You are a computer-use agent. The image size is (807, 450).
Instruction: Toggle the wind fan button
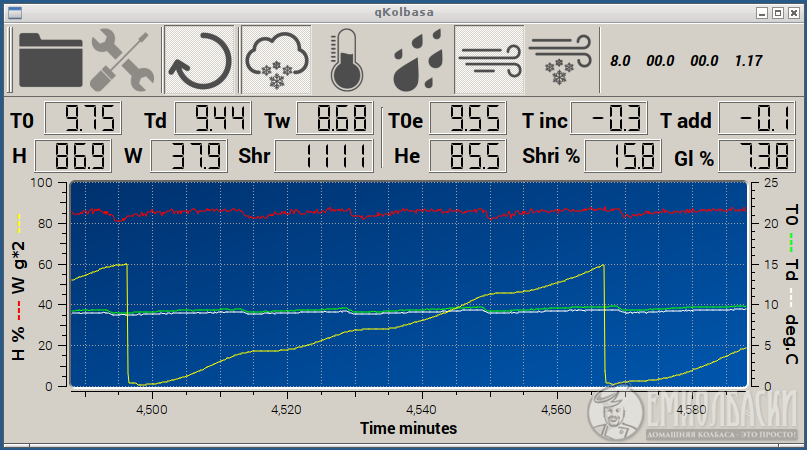(x=489, y=60)
